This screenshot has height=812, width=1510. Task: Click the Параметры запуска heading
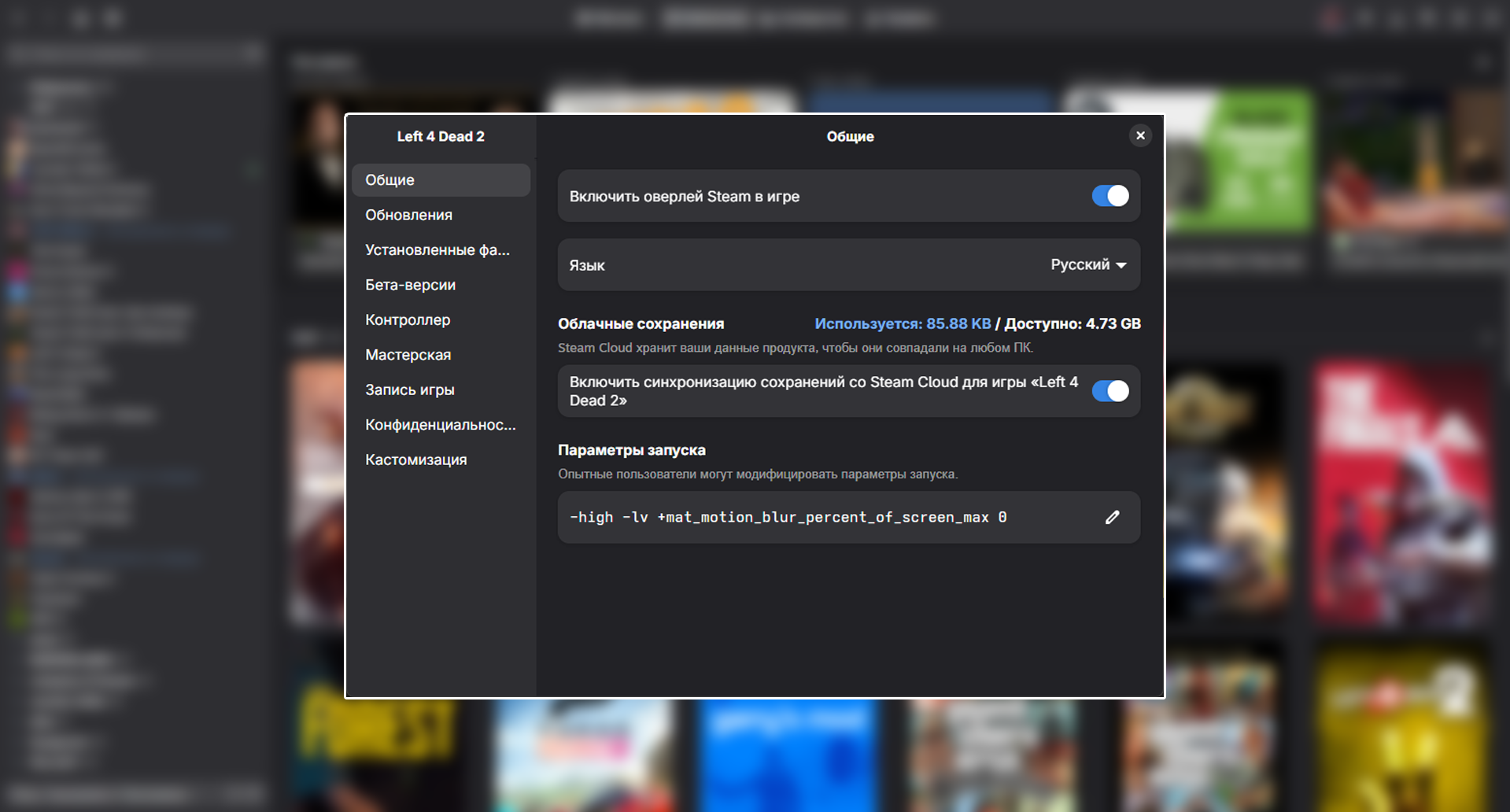coord(632,450)
